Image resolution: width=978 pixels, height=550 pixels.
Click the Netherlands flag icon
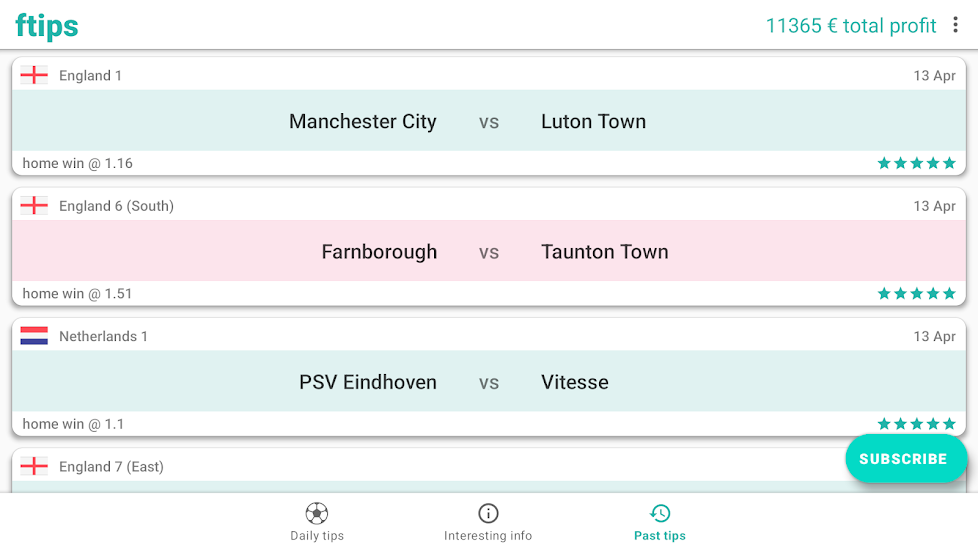pos(34,336)
